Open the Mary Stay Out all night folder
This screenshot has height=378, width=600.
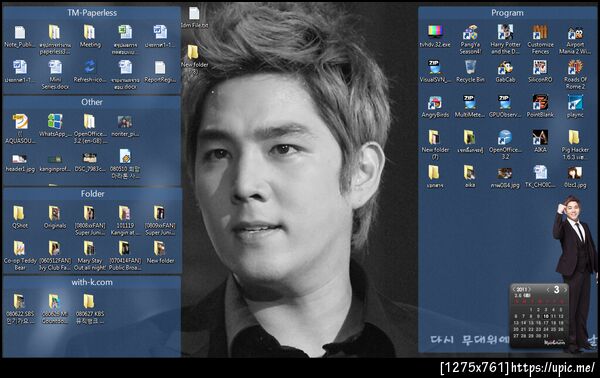90,256
